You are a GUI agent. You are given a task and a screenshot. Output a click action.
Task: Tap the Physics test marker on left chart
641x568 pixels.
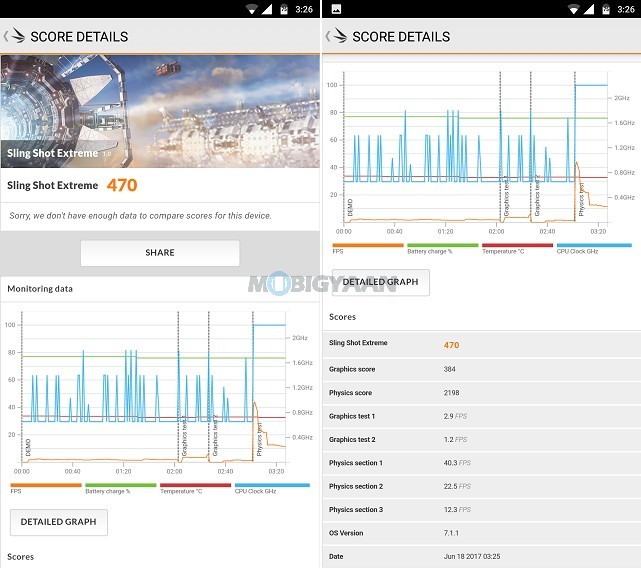pyautogui.click(x=259, y=440)
